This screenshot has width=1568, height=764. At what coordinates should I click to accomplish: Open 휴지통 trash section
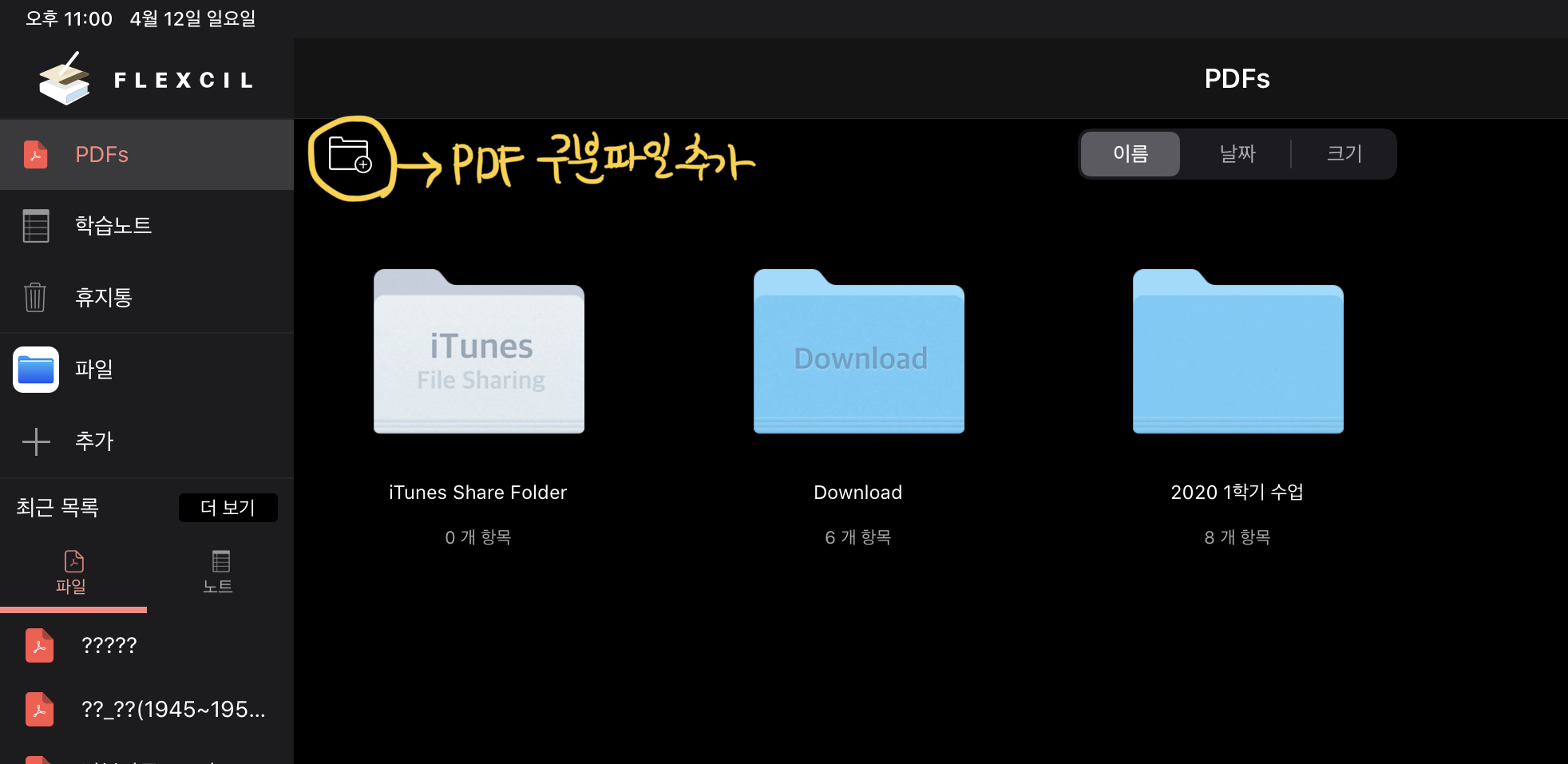pos(147,297)
